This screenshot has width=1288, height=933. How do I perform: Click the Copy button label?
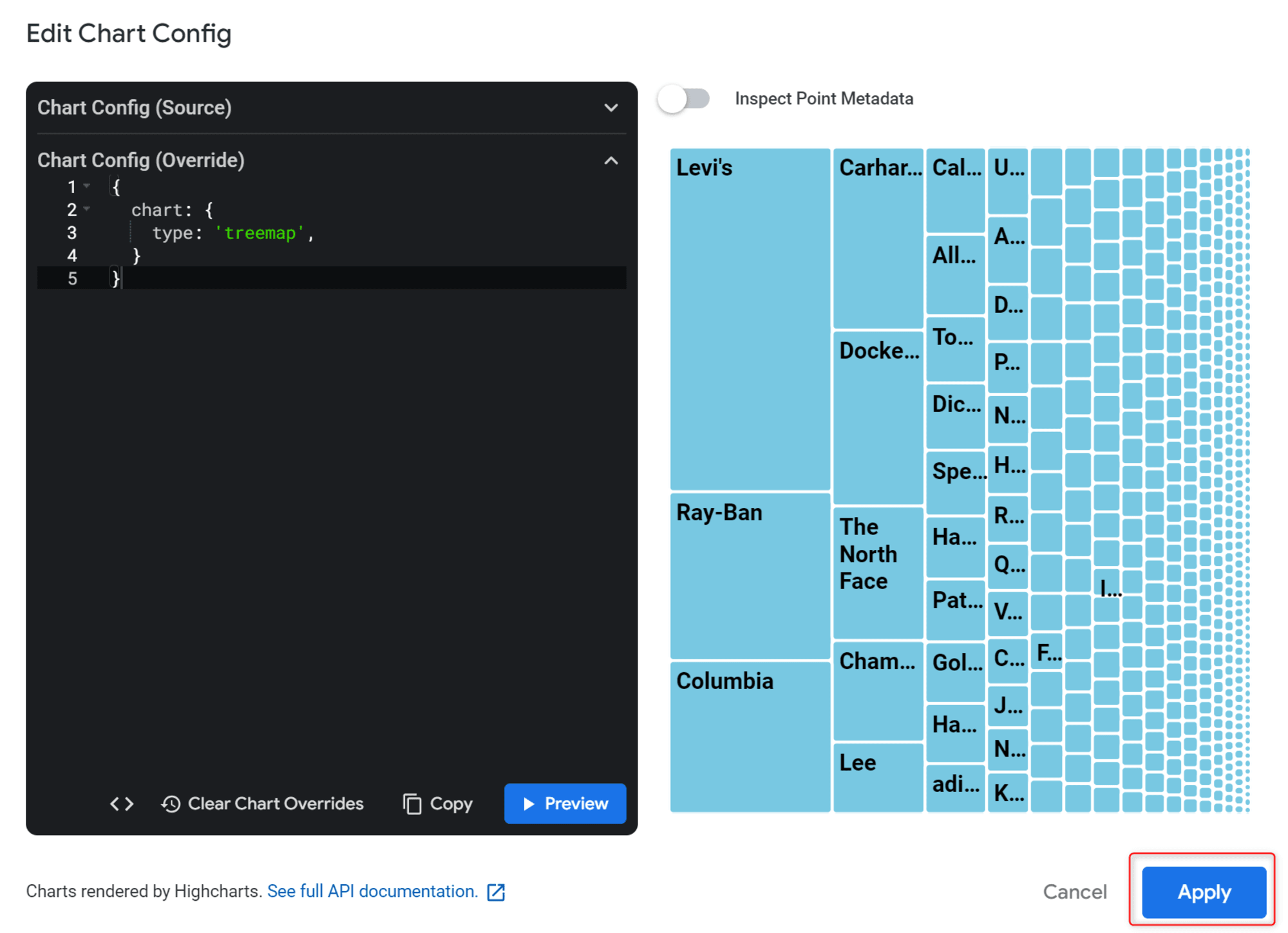[x=451, y=804]
